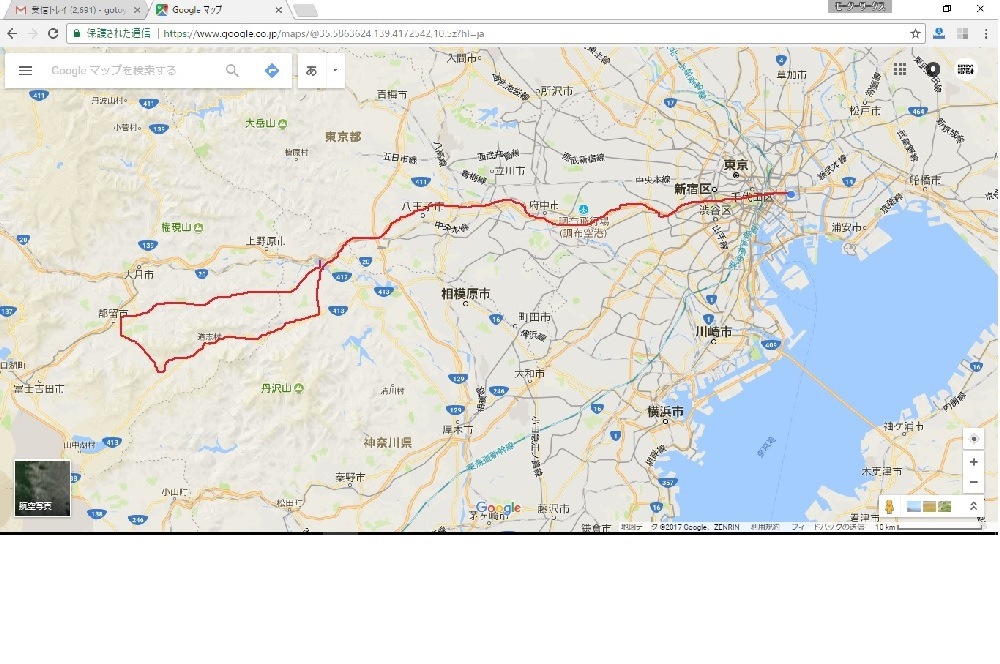Zoom in using the plus button
This screenshot has width=1000, height=664.
(973, 462)
